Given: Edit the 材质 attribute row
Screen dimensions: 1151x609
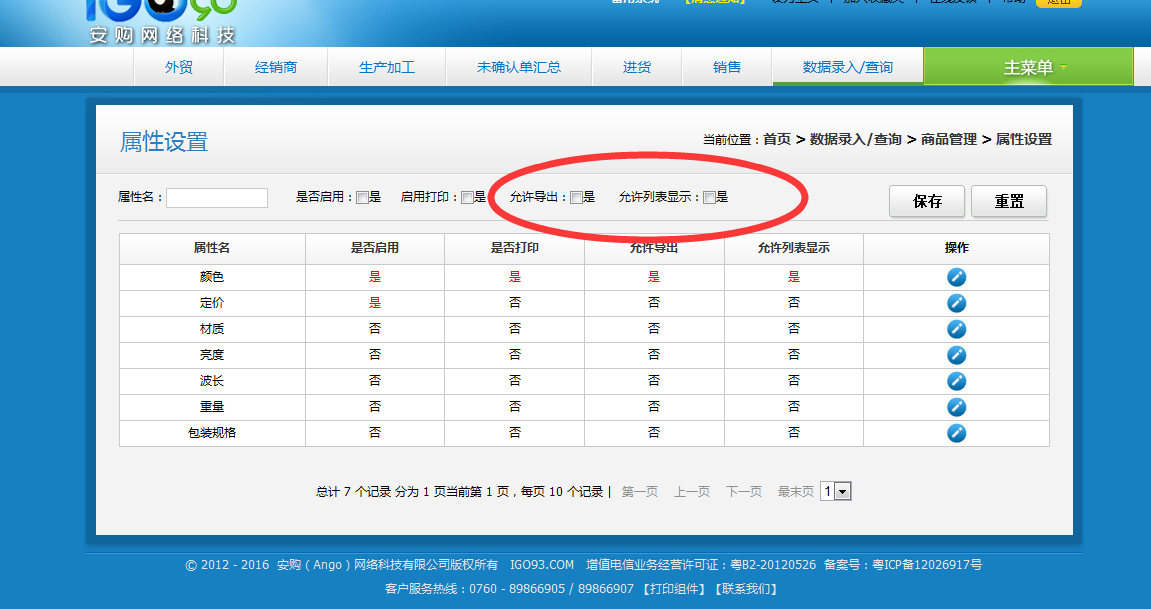Looking at the screenshot, I should [956, 329].
